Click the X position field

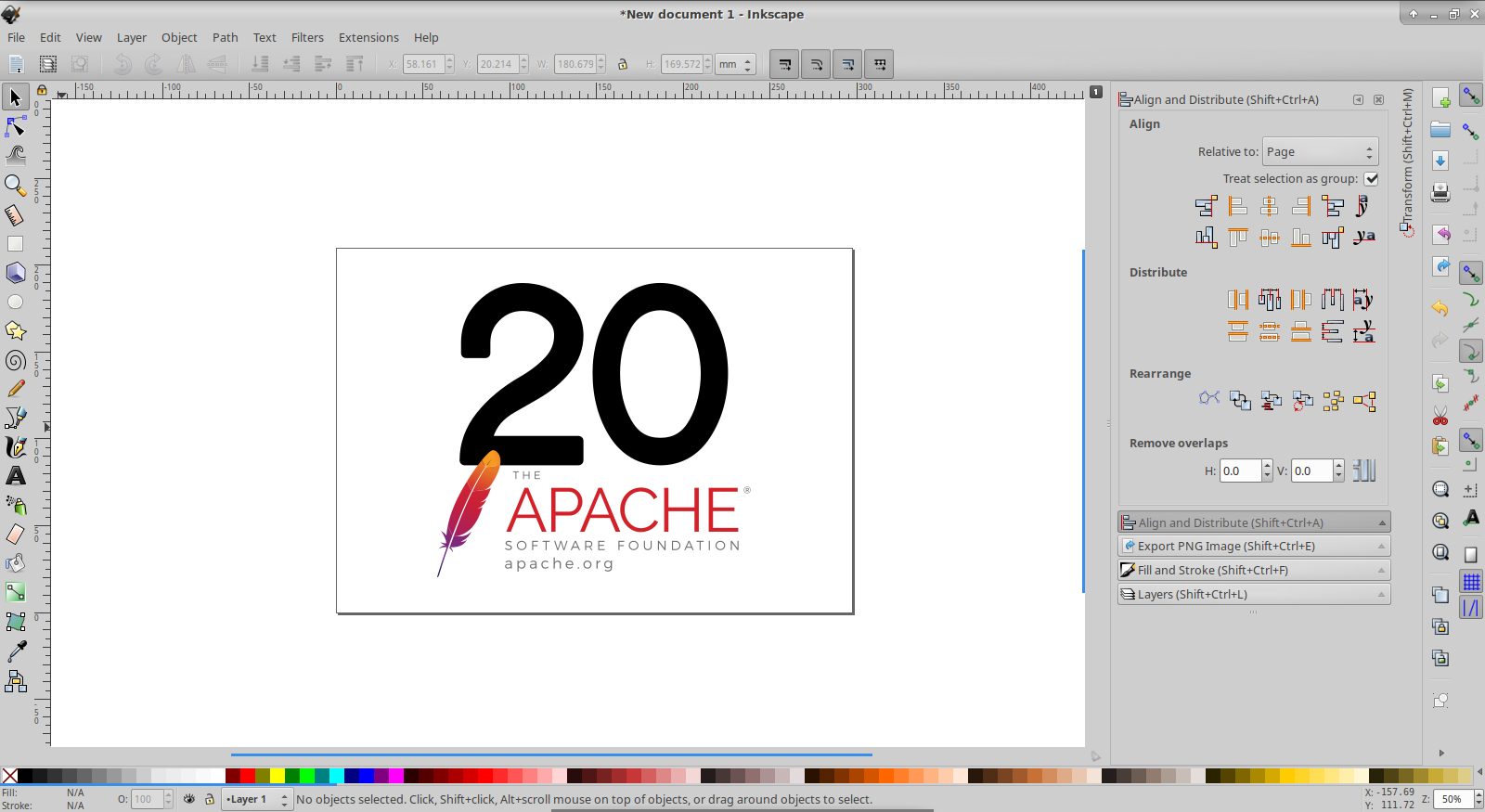(x=423, y=64)
